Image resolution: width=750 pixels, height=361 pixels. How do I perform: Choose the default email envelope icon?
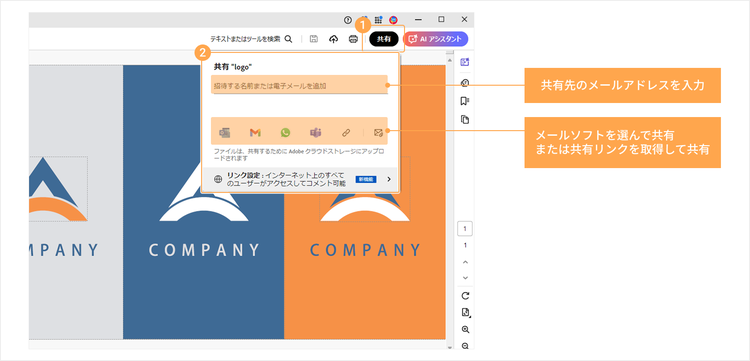point(378,132)
